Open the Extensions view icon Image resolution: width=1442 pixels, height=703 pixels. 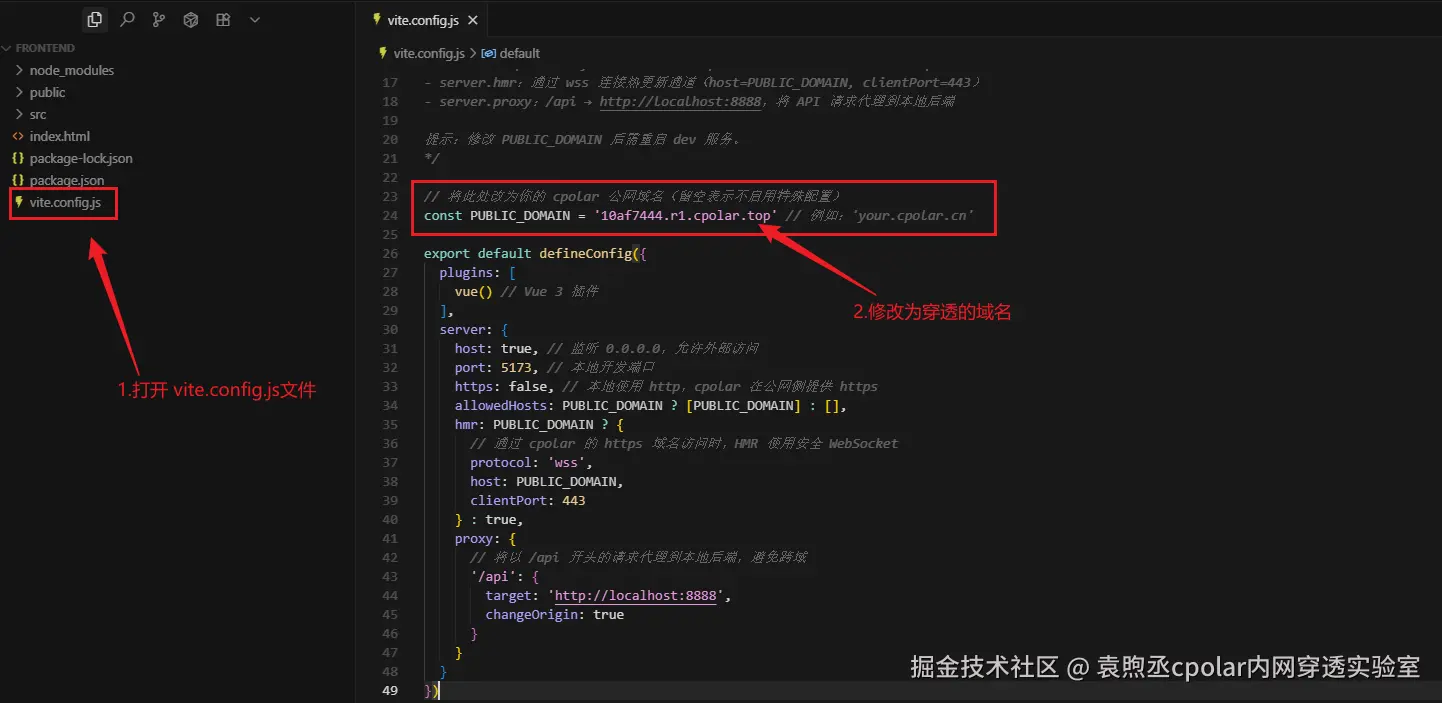[223, 19]
